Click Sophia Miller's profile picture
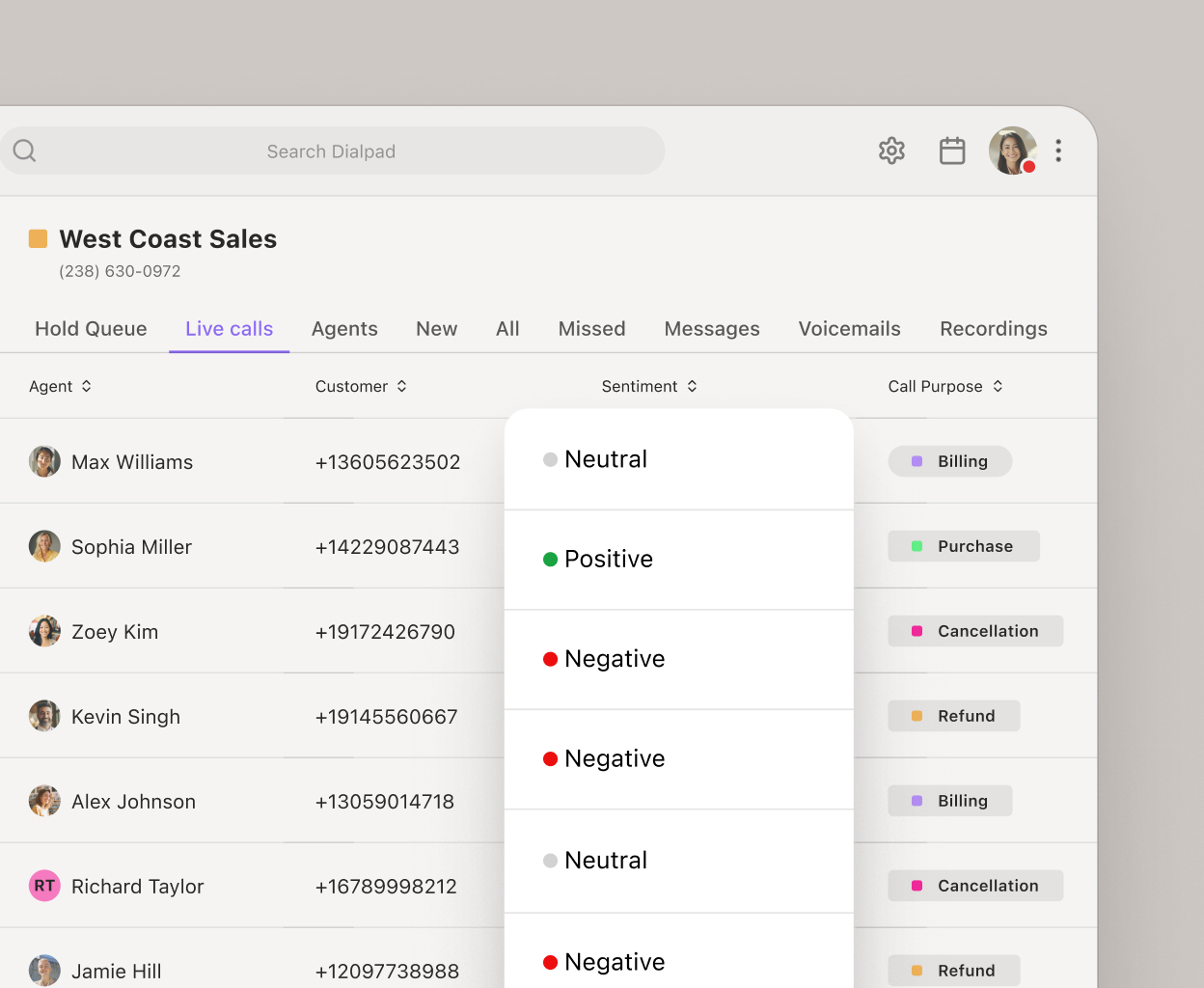 (x=44, y=546)
